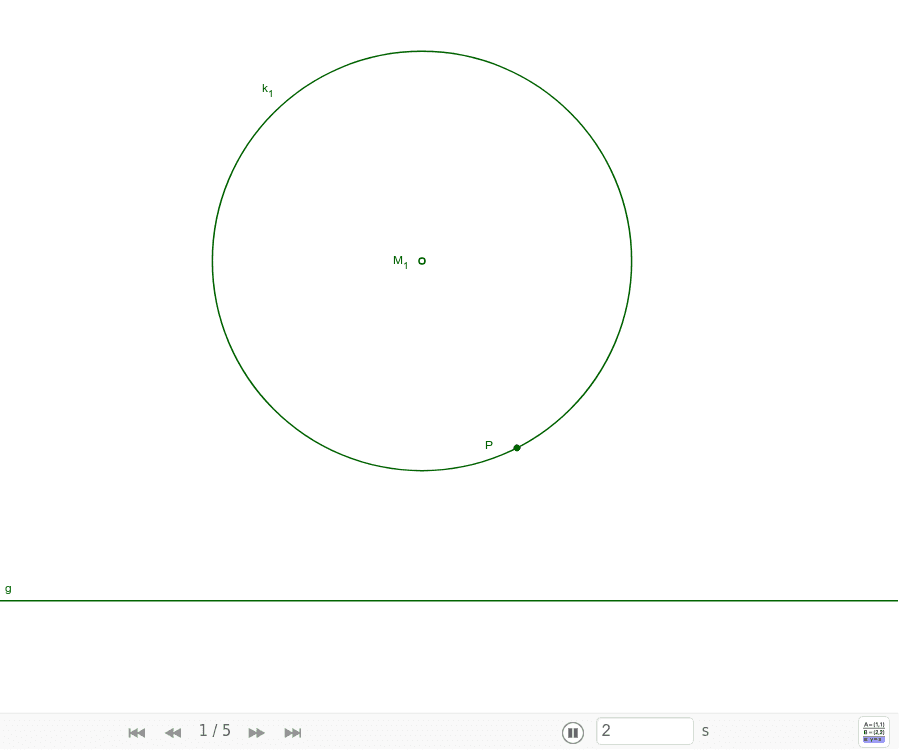Click the label M1

[x=401, y=262]
